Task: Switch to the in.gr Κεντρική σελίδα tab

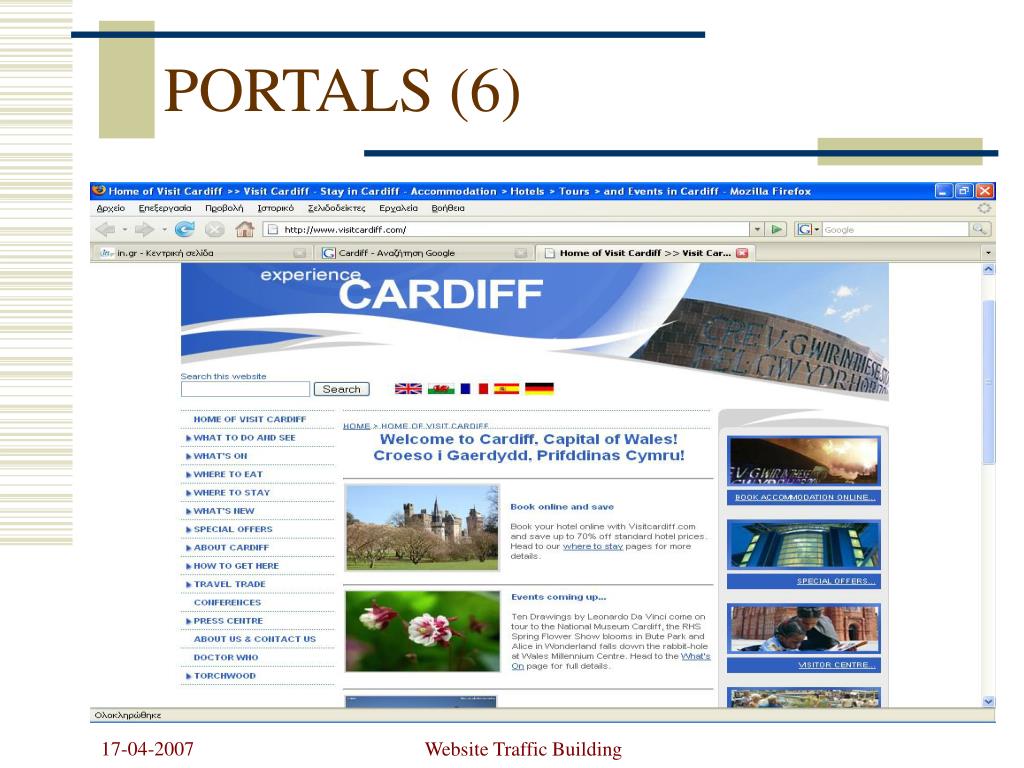Action: coord(202,253)
